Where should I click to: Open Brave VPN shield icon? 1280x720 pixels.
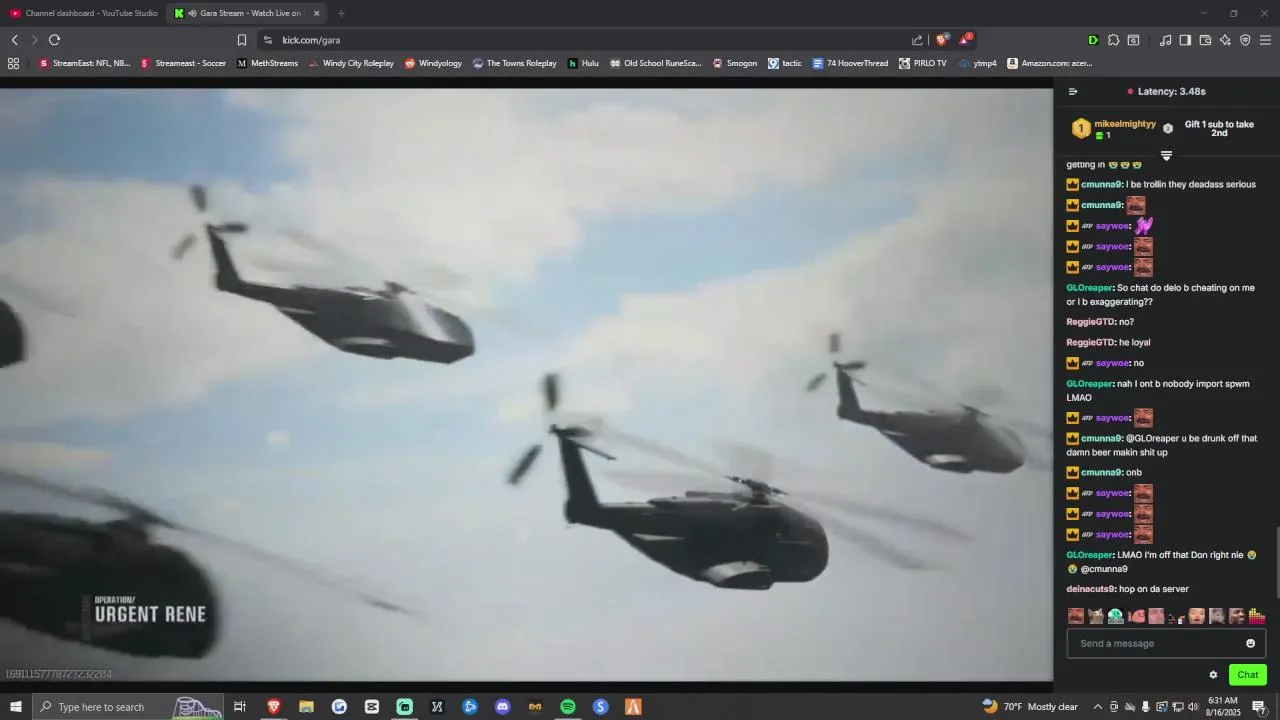pyautogui.click(x=1245, y=40)
